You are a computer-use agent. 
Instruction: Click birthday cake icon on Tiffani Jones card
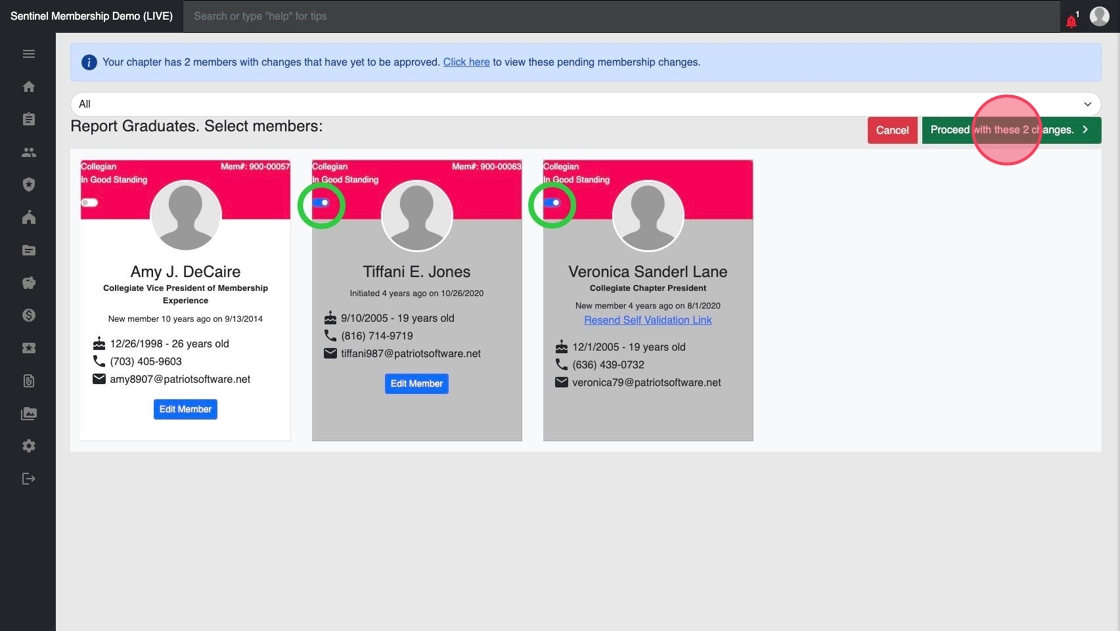(330, 317)
